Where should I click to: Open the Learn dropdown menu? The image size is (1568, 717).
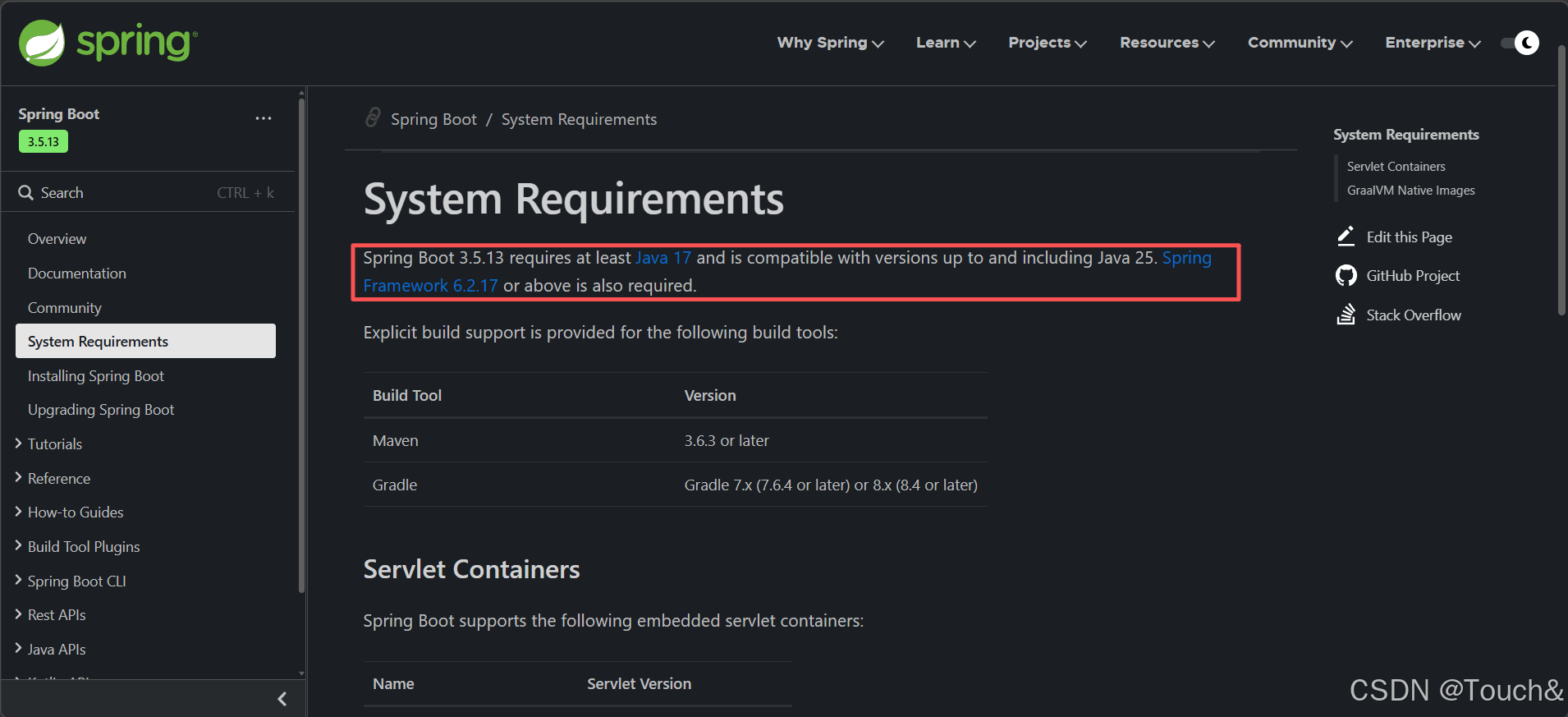click(x=946, y=43)
